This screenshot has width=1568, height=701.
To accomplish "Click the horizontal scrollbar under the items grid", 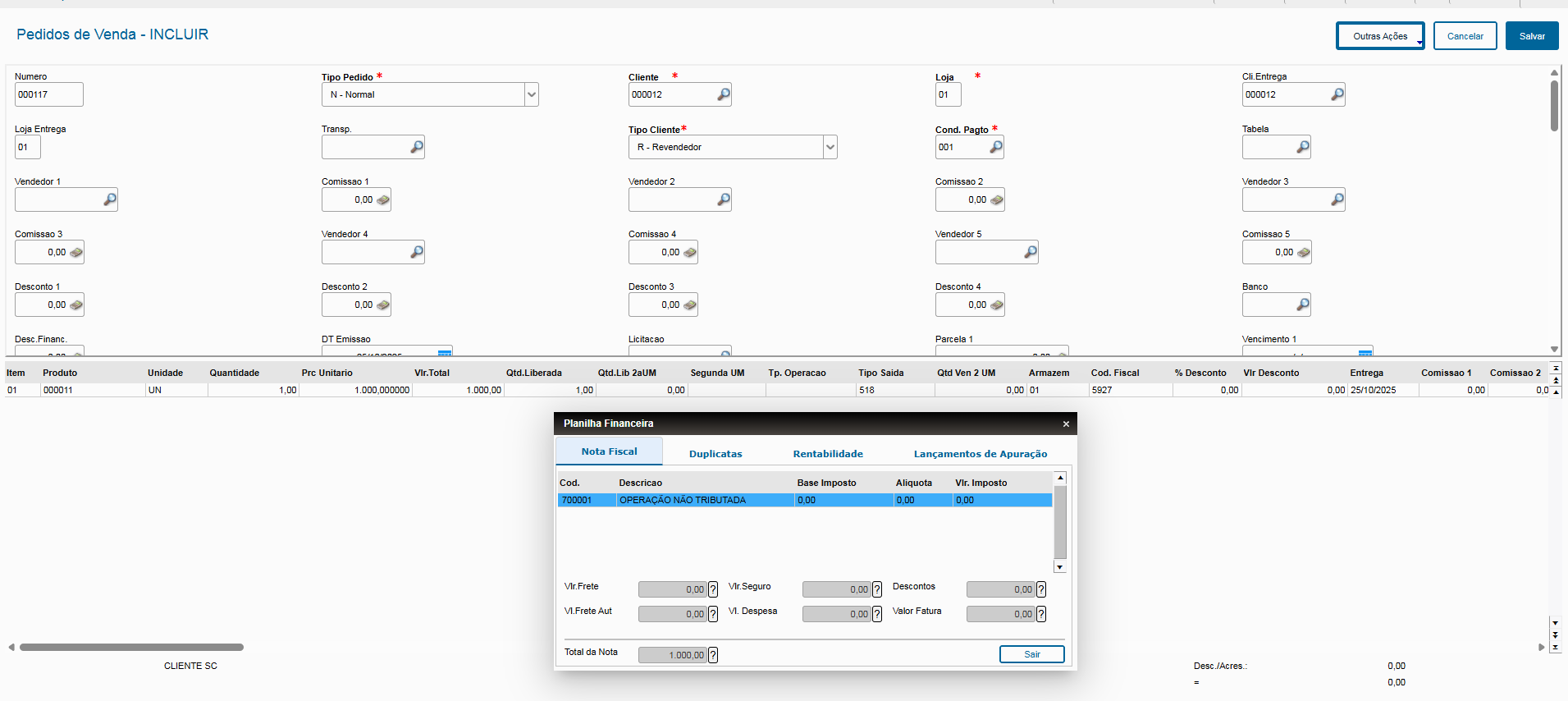I will (131, 647).
